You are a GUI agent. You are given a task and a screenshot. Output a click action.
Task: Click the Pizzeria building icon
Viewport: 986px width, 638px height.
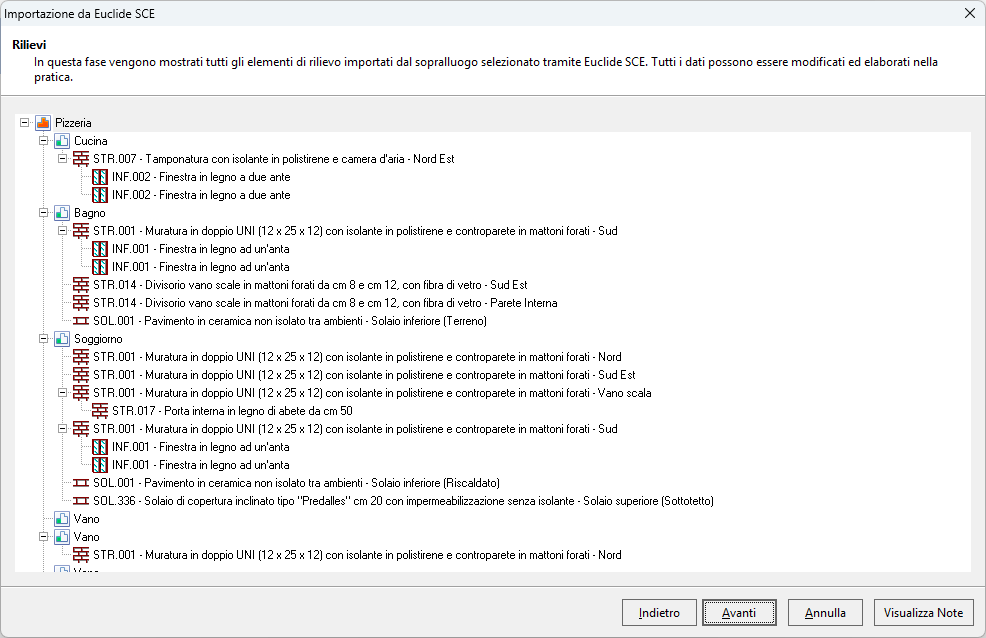pos(43,123)
